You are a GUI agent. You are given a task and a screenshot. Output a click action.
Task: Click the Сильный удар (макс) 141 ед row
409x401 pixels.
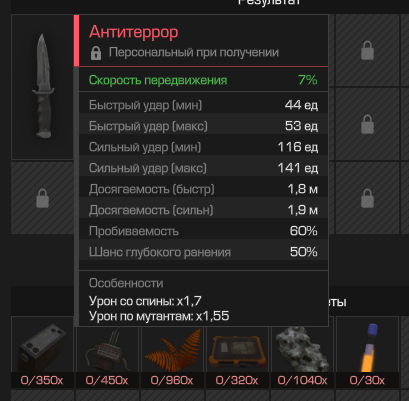[203, 168]
